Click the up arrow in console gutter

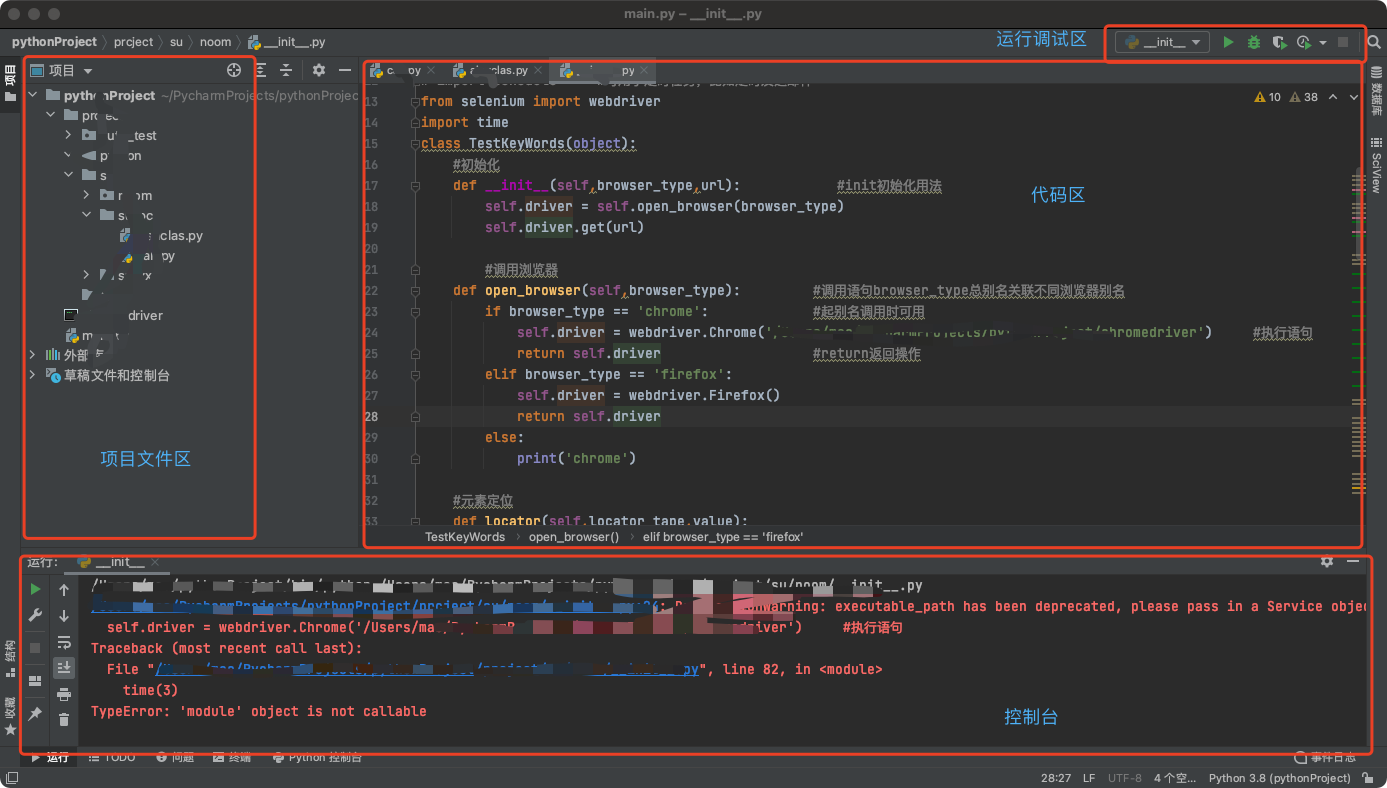(x=64, y=590)
